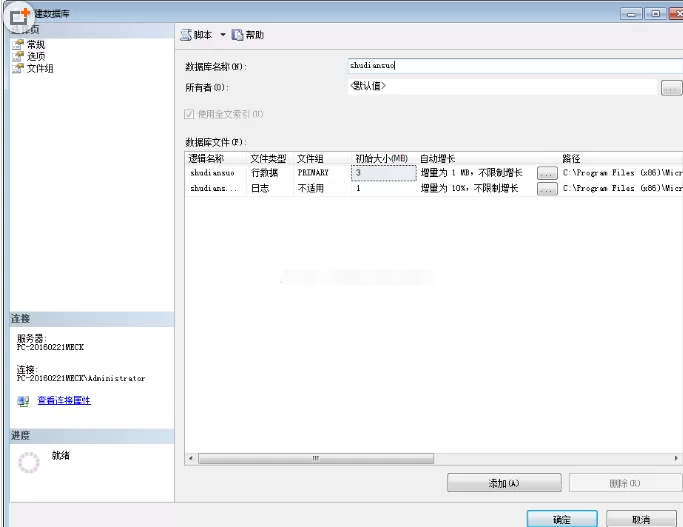Click the 初始大小(MB) column header
This screenshot has width=683, height=527.
[382, 159]
